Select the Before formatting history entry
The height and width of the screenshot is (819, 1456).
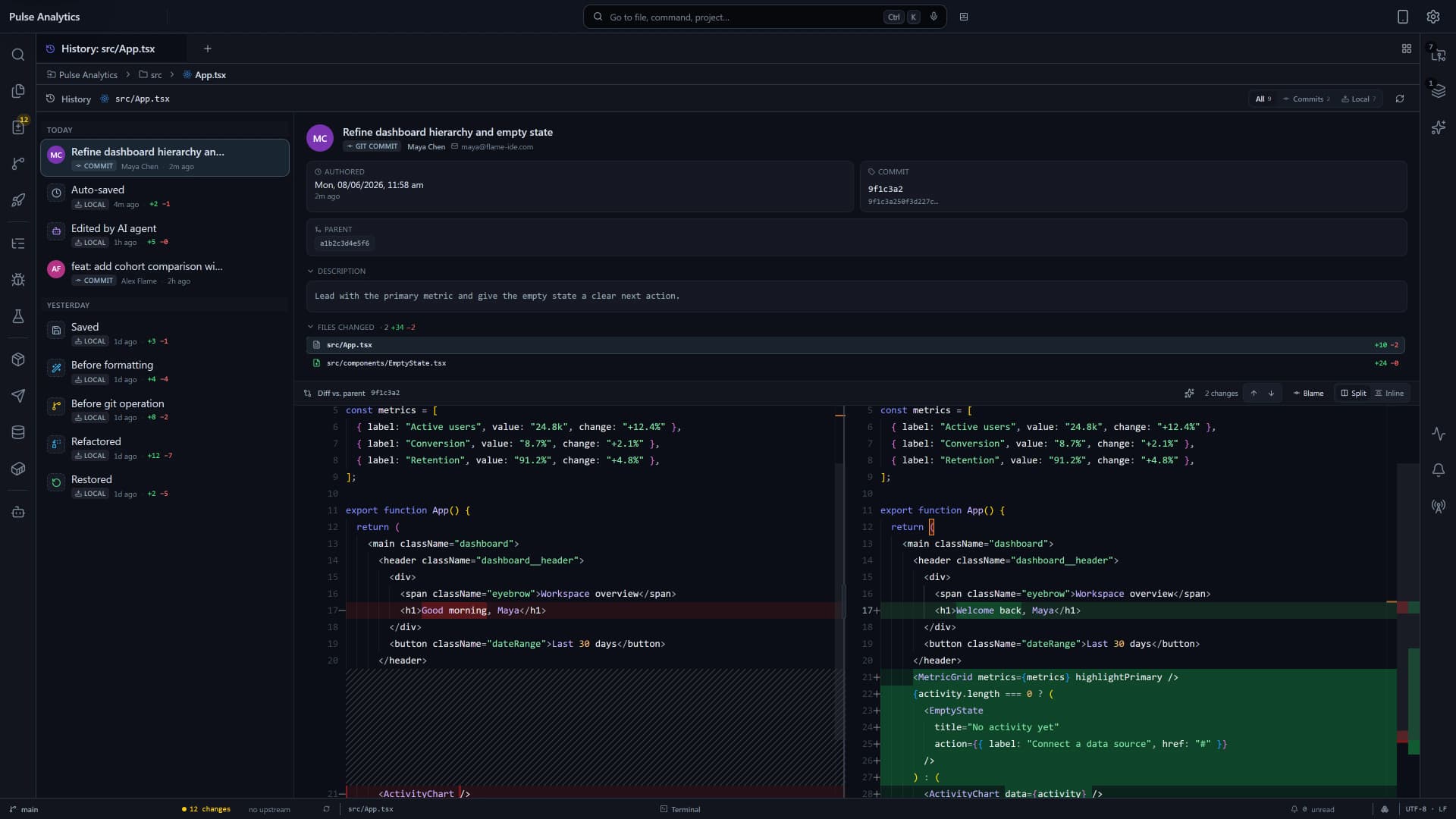point(165,372)
